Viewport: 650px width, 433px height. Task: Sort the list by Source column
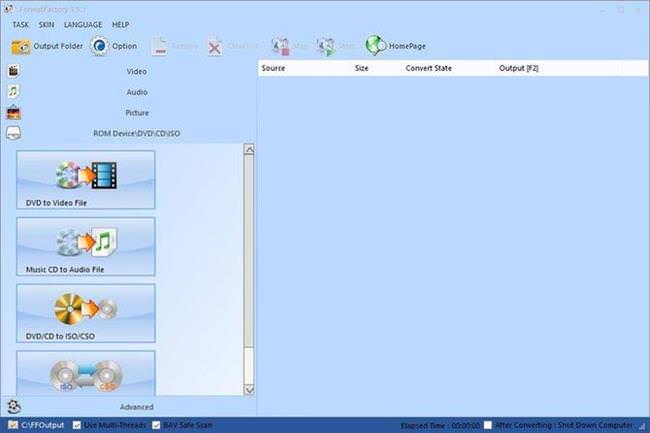[x=305, y=68]
